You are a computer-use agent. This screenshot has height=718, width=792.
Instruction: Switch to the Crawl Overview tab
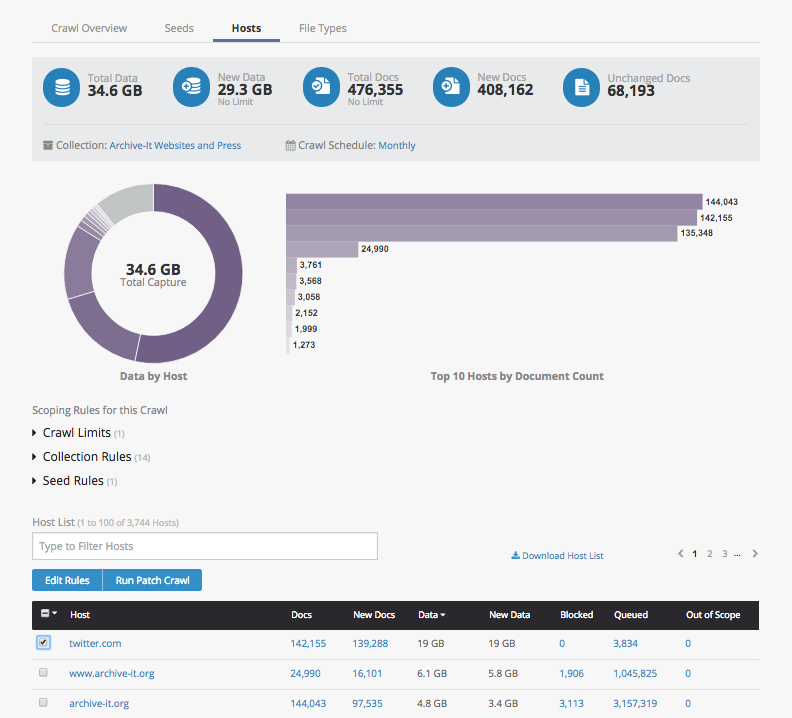click(89, 28)
